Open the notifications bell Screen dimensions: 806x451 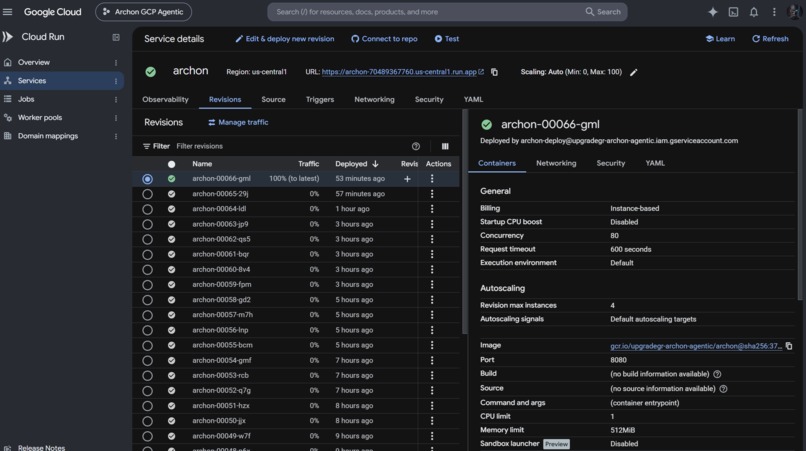754,12
